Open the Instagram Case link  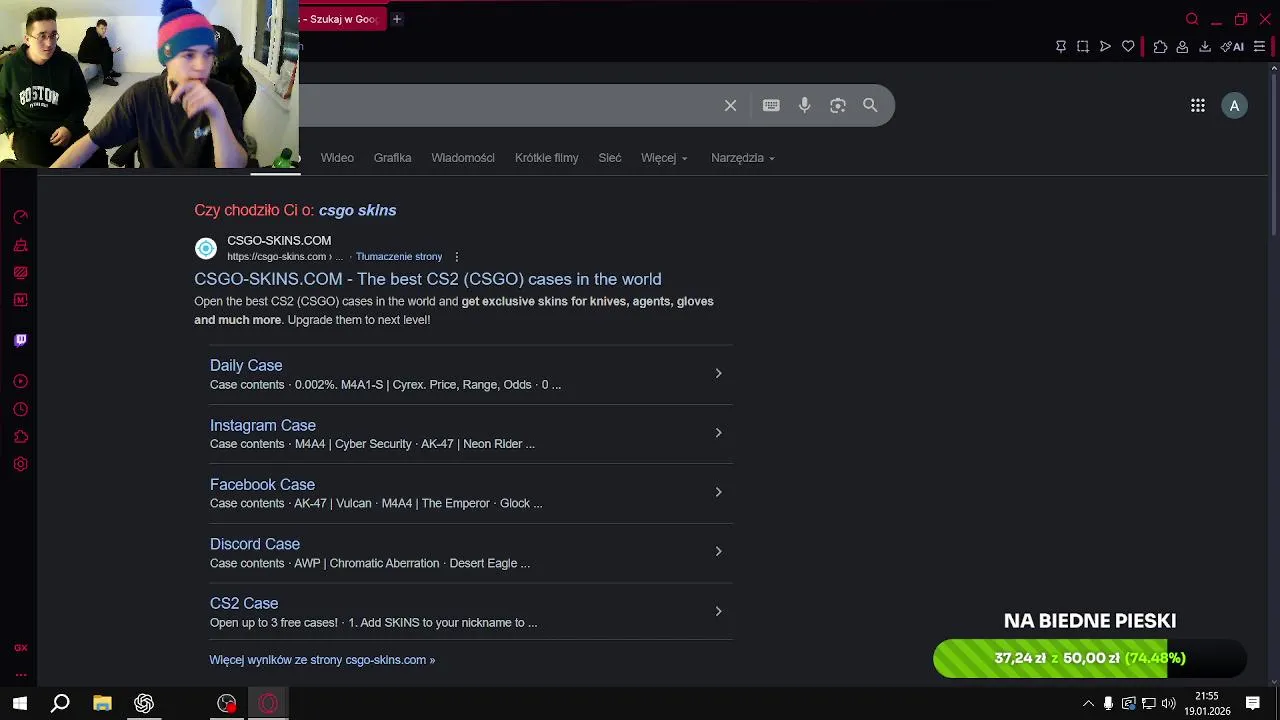(x=263, y=425)
